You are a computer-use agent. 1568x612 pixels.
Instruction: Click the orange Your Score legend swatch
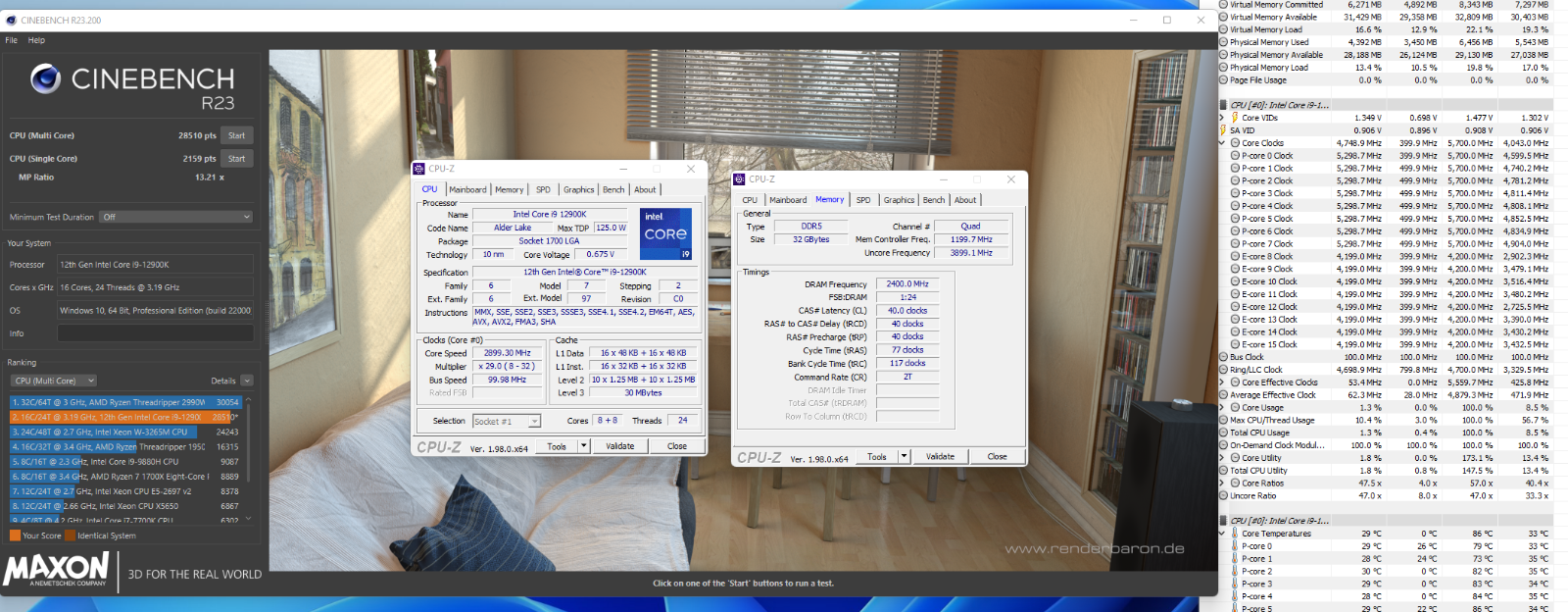[15, 535]
